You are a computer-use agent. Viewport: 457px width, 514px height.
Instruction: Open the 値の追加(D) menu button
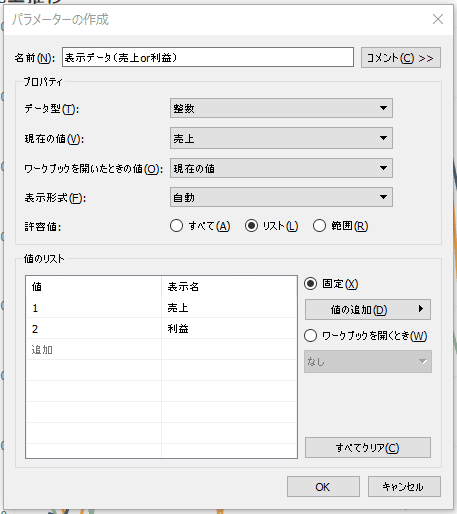(368, 309)
